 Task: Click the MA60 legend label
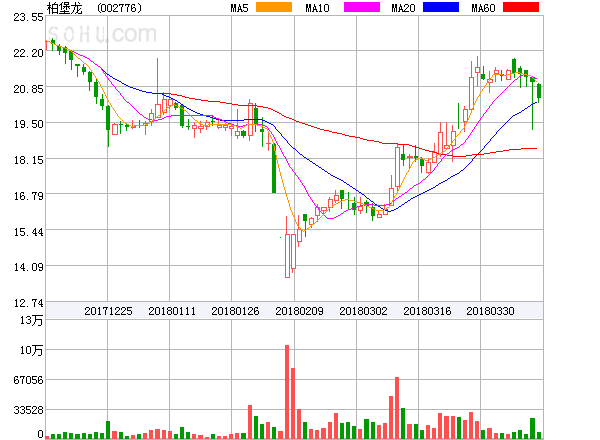click(x=483, y=8)
